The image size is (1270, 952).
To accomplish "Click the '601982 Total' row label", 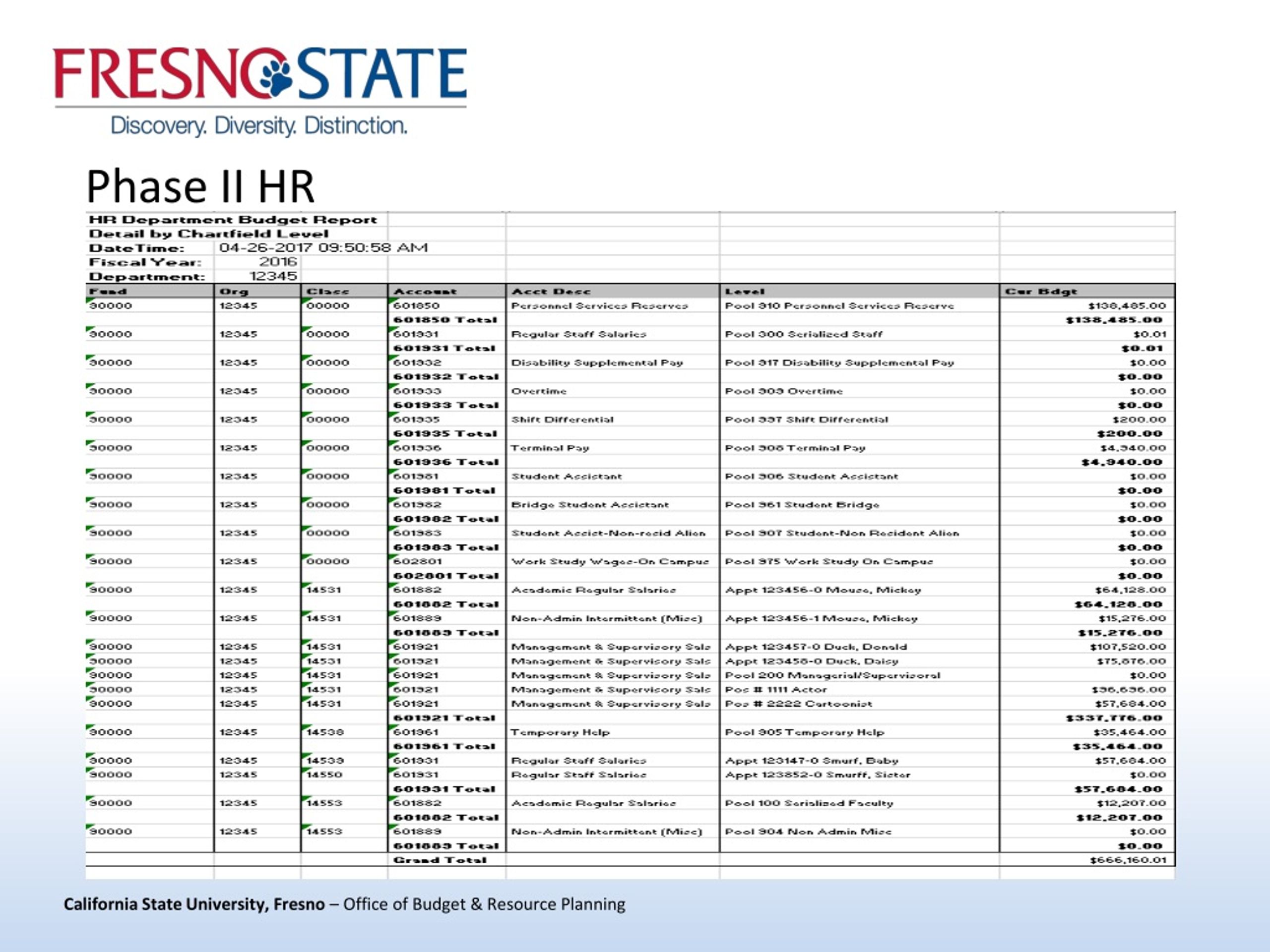I will (446, 519).
